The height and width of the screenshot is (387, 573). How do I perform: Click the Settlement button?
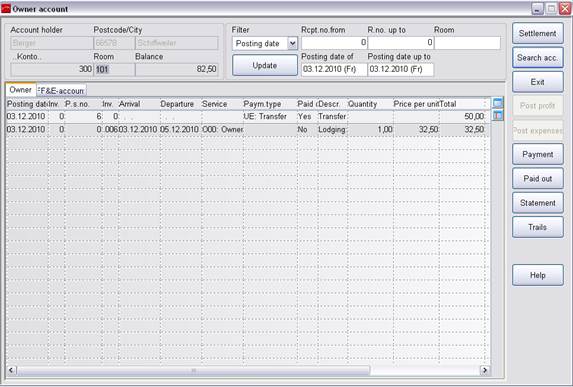538,33
